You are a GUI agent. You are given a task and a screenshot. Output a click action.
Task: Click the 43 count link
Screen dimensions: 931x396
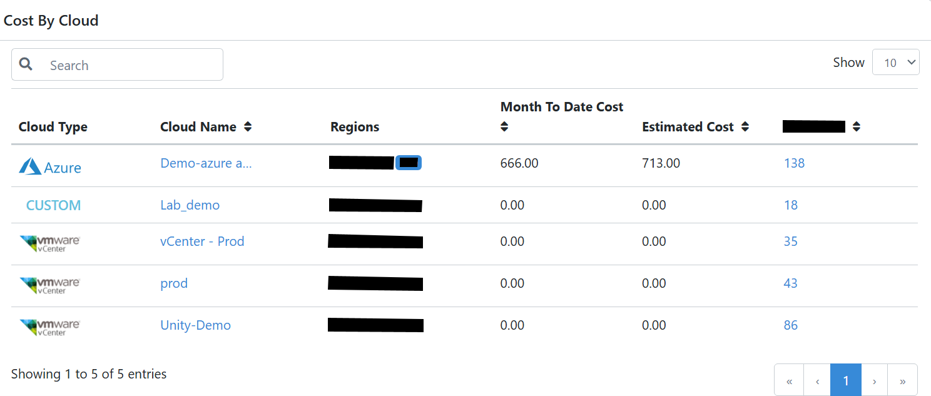pos(790,284)
